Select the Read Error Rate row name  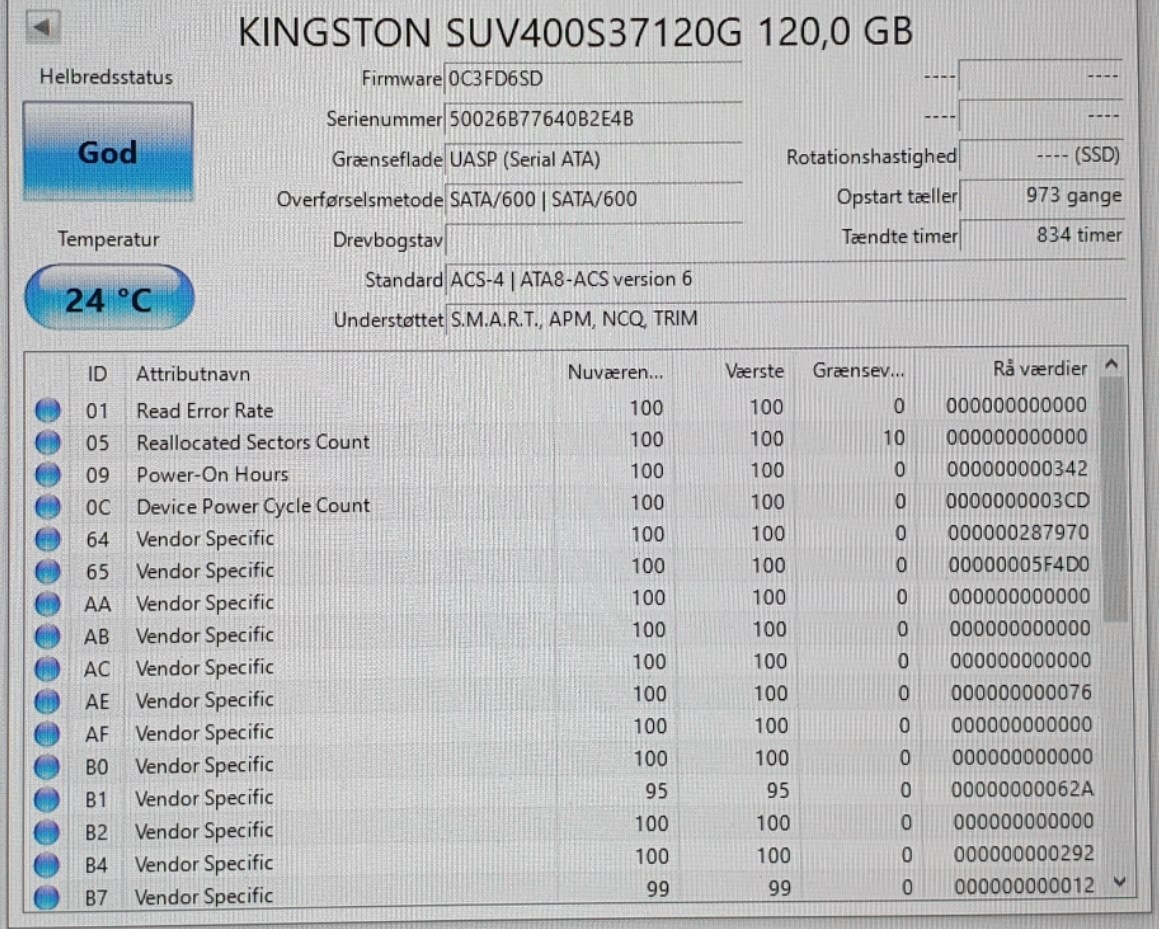tap(205, 410)
